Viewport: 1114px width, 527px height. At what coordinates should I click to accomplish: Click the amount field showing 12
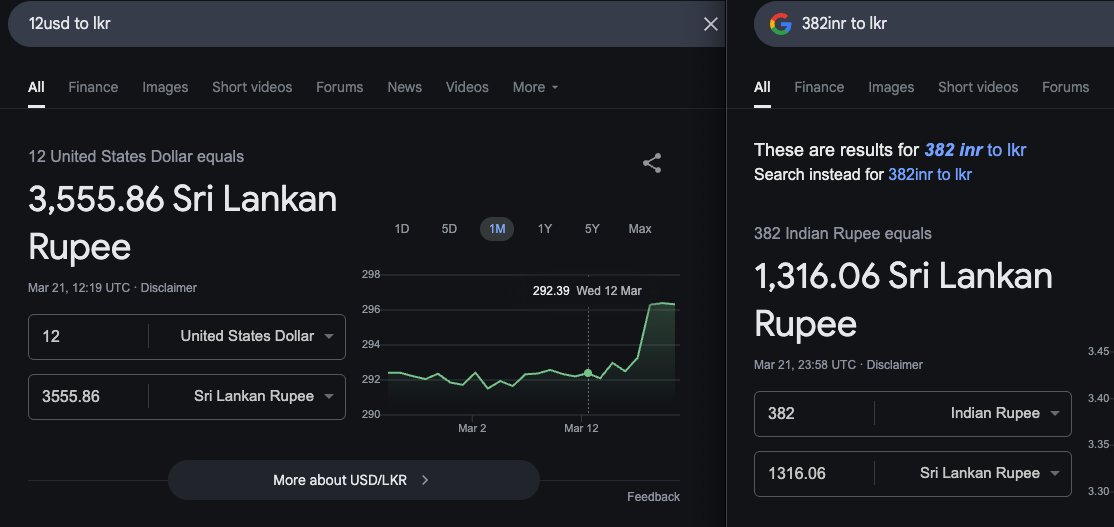88,337
